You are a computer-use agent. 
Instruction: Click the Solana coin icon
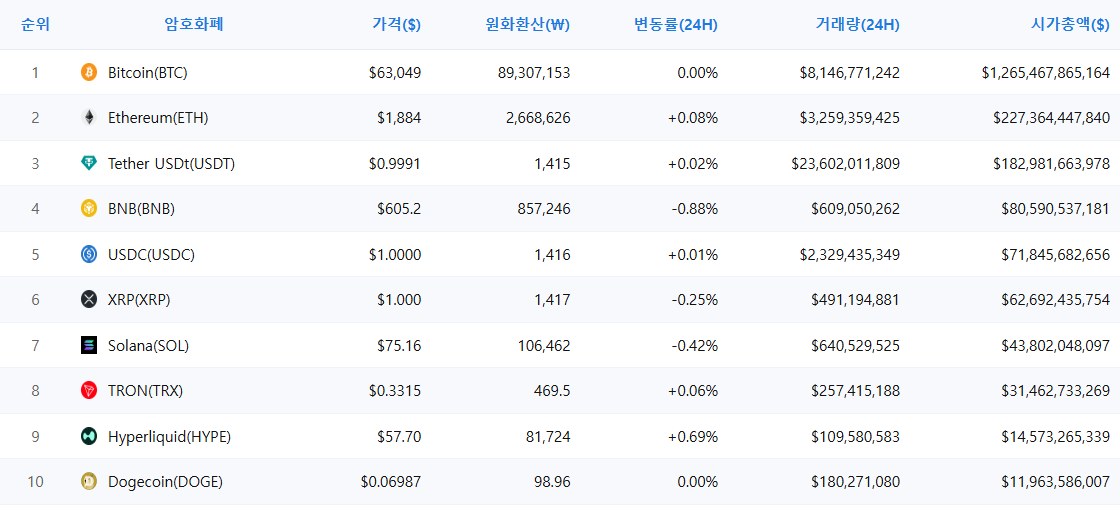[89, 346]
